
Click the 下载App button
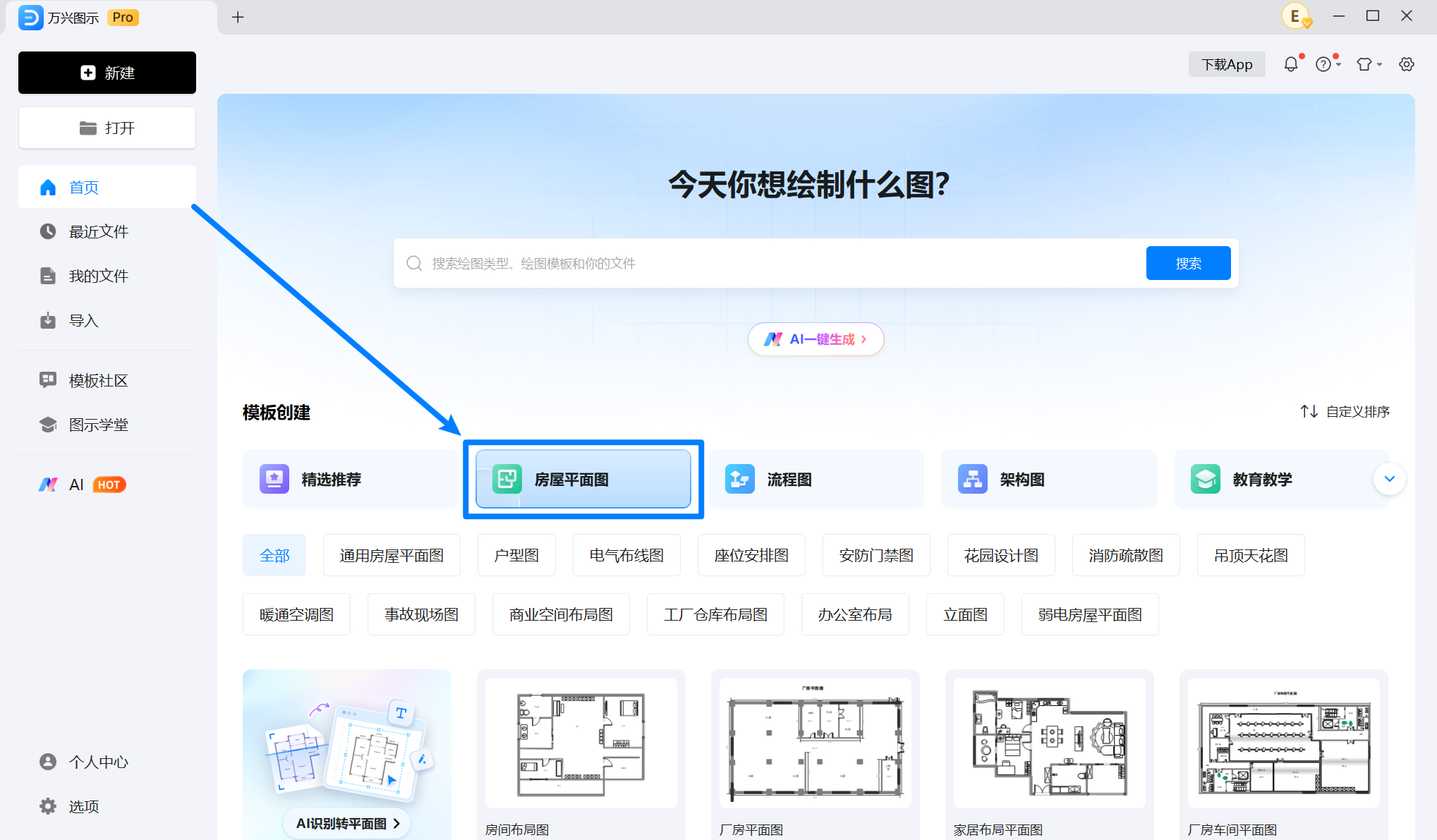[1227, 64]
